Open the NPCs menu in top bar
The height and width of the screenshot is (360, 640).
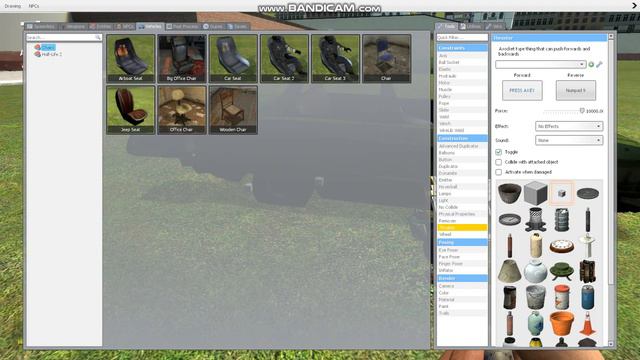[34, 6]
